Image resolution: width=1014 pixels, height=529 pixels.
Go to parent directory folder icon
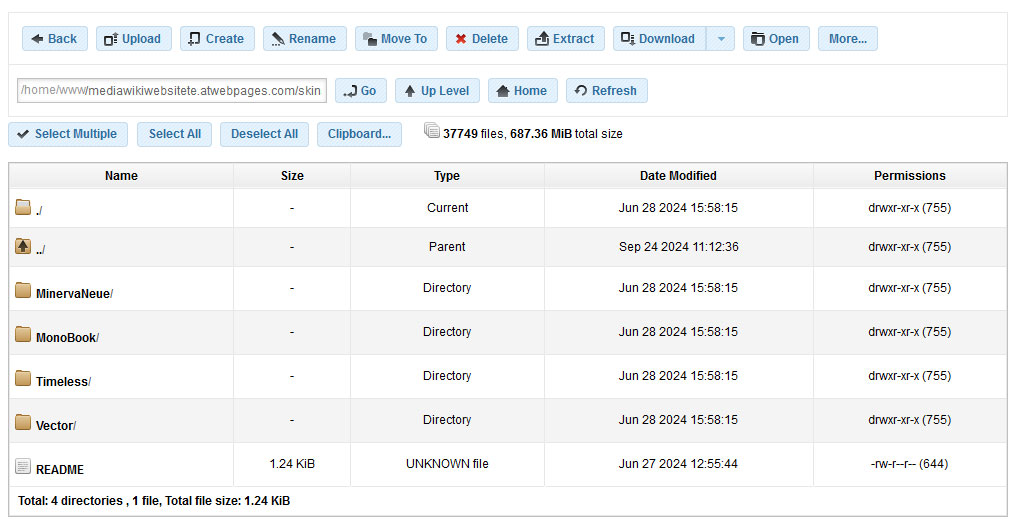(23, 247)
